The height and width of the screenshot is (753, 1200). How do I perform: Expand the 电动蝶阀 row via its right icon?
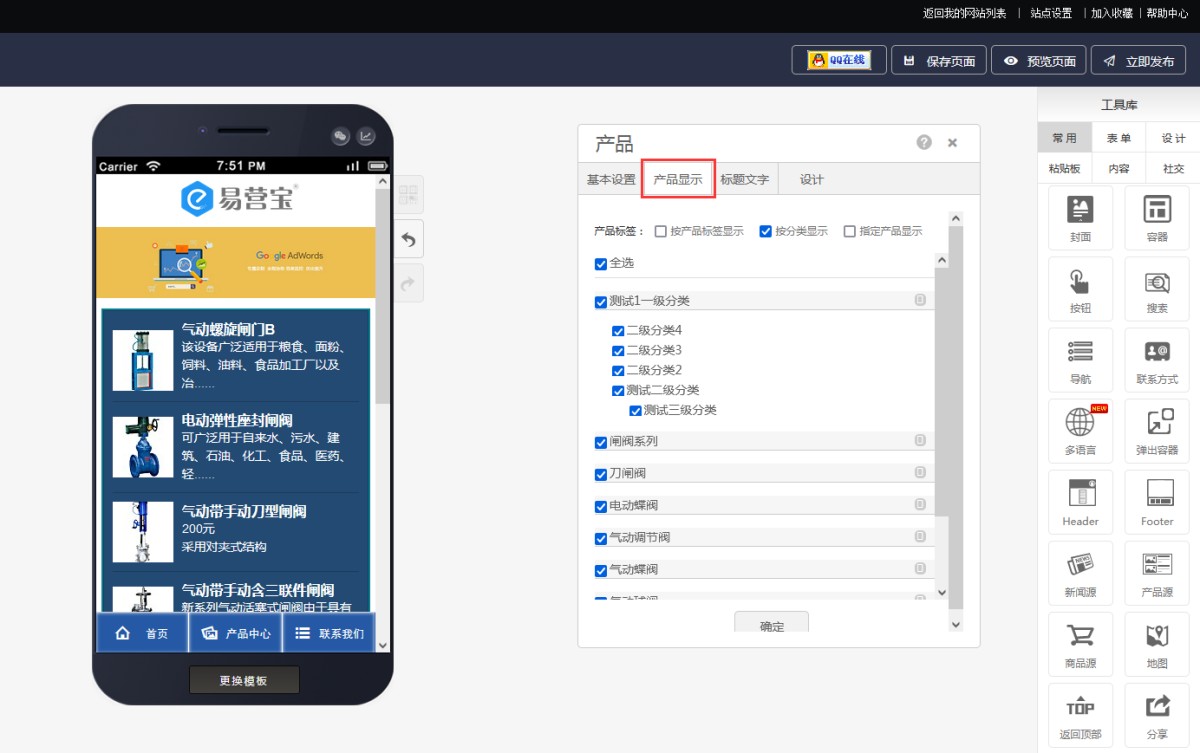click(920, 504)
